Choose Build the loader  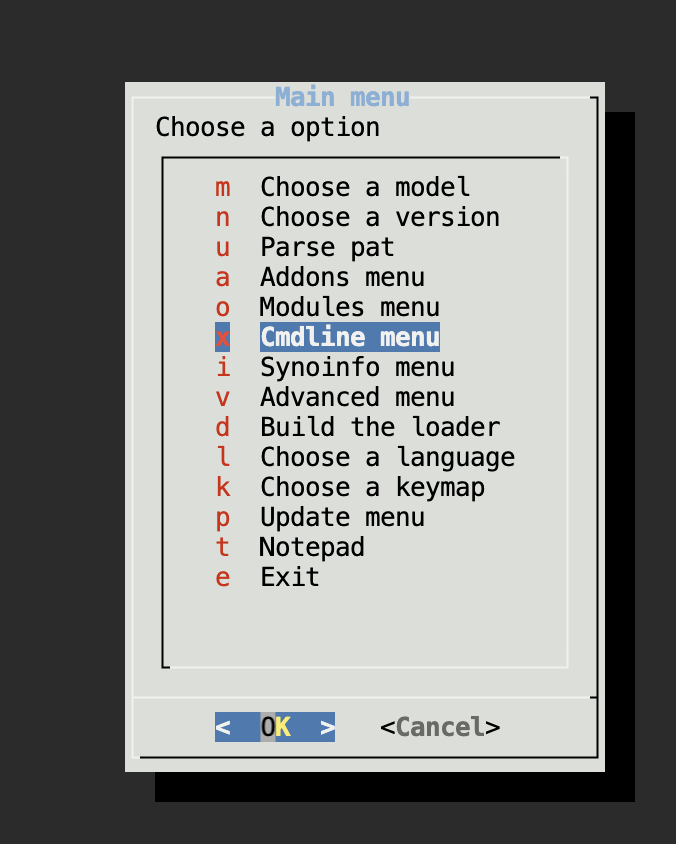[379, 428]
